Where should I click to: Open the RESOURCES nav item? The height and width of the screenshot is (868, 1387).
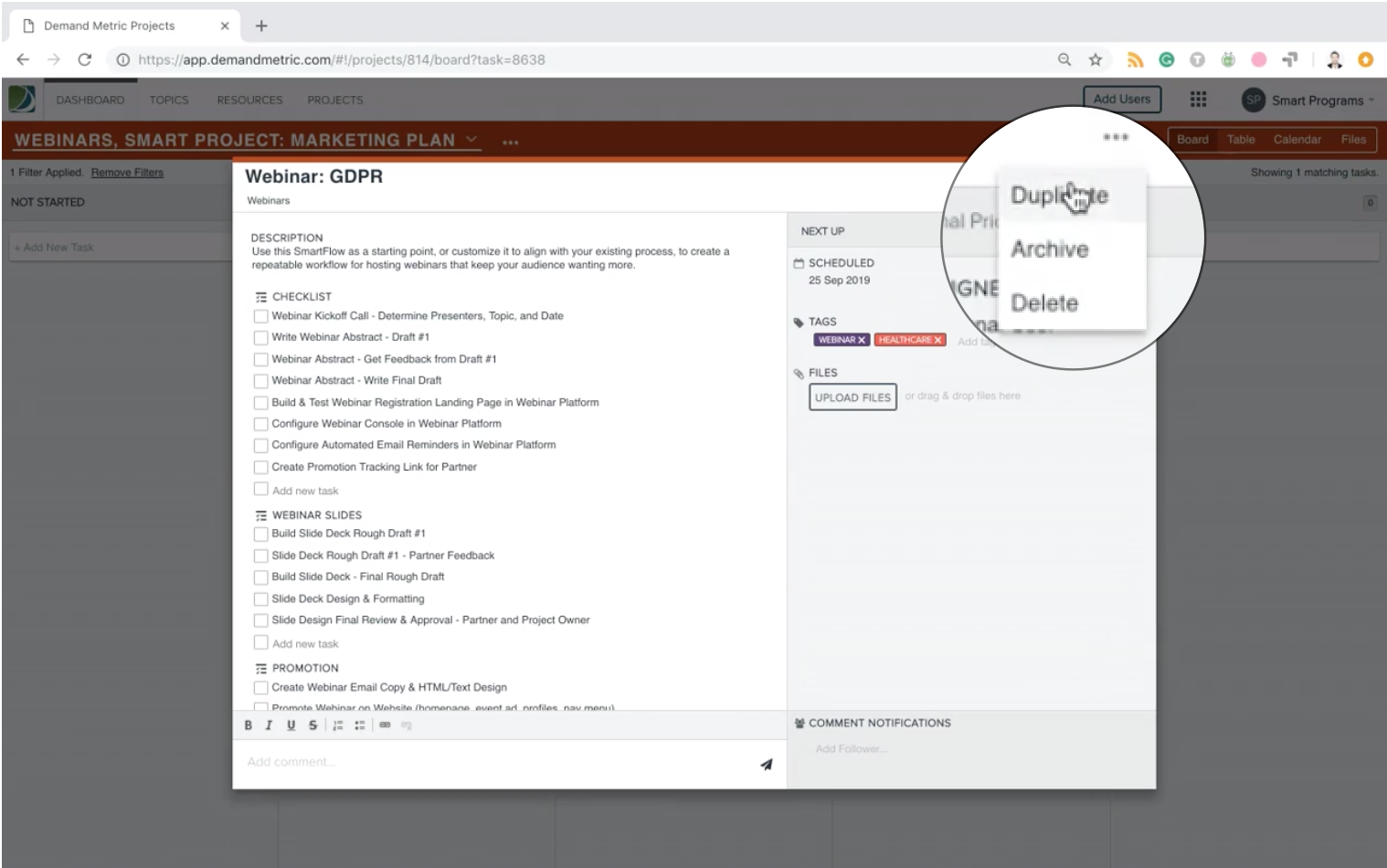249,101
